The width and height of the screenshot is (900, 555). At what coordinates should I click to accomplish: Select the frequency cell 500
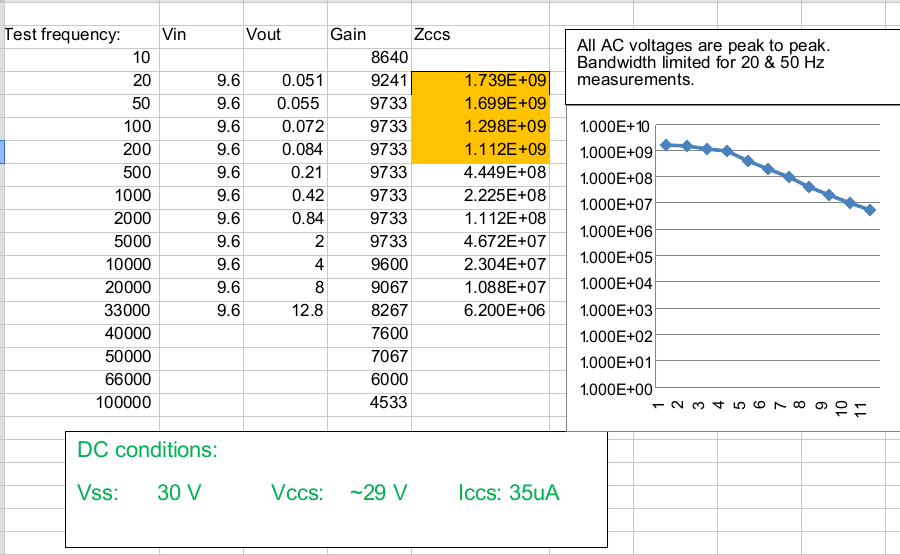tap(82, 173)
